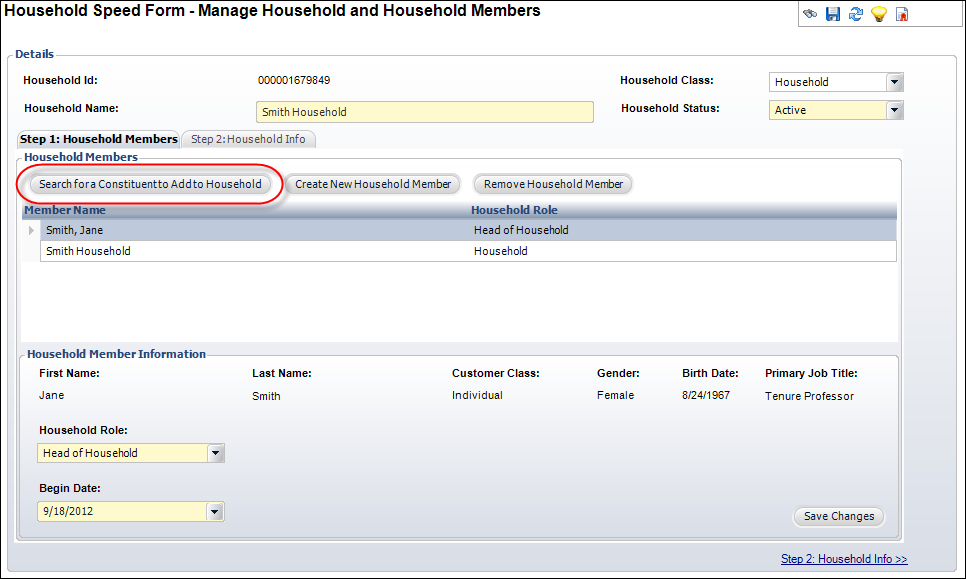Image resolution: width=966 pixels, height=579 pixels.
Task: Switch to Step 1: Household Members tab
Action: click(99, 139)
